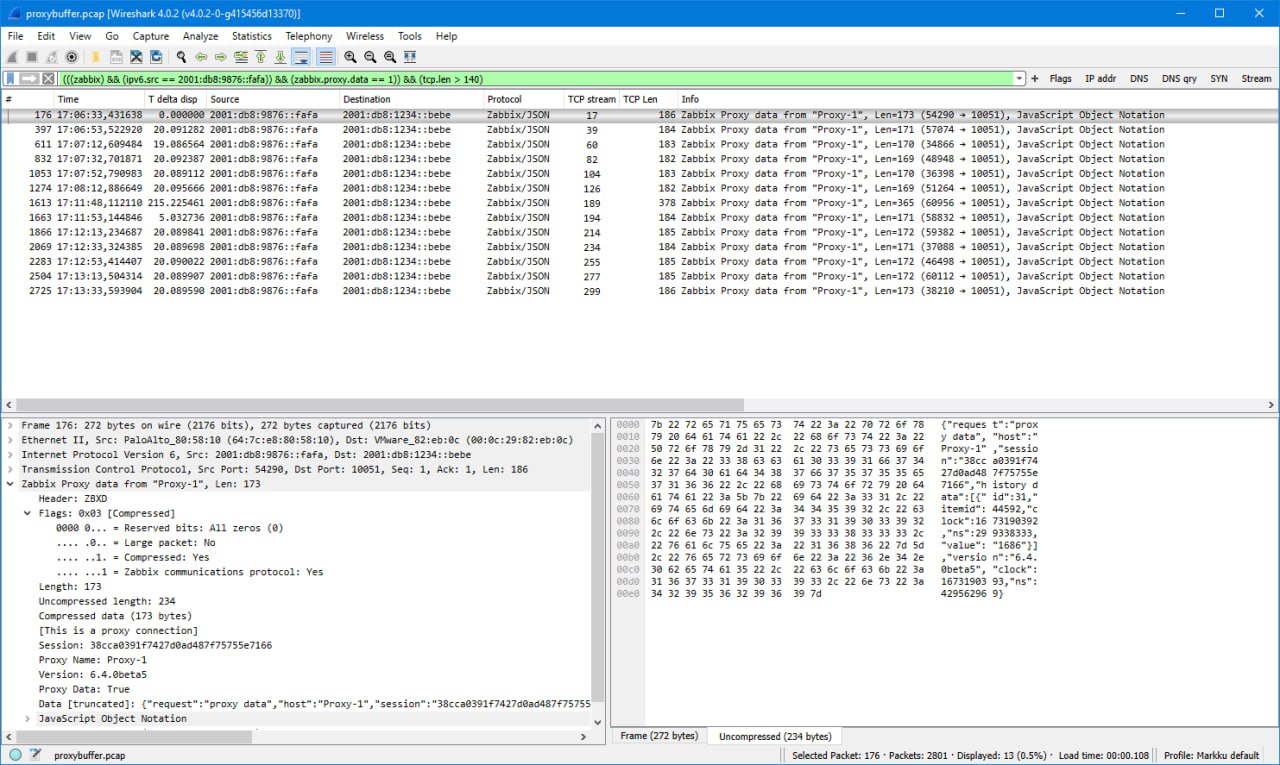Expand Transmission Control Protocol row
1280x765 pixels.
coord(10,469)
